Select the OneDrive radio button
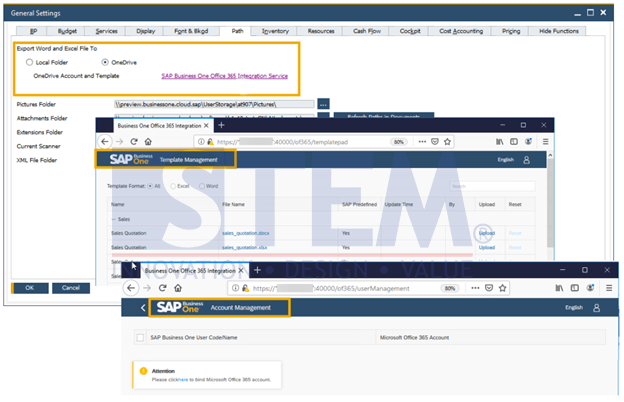 click(105, 62)
